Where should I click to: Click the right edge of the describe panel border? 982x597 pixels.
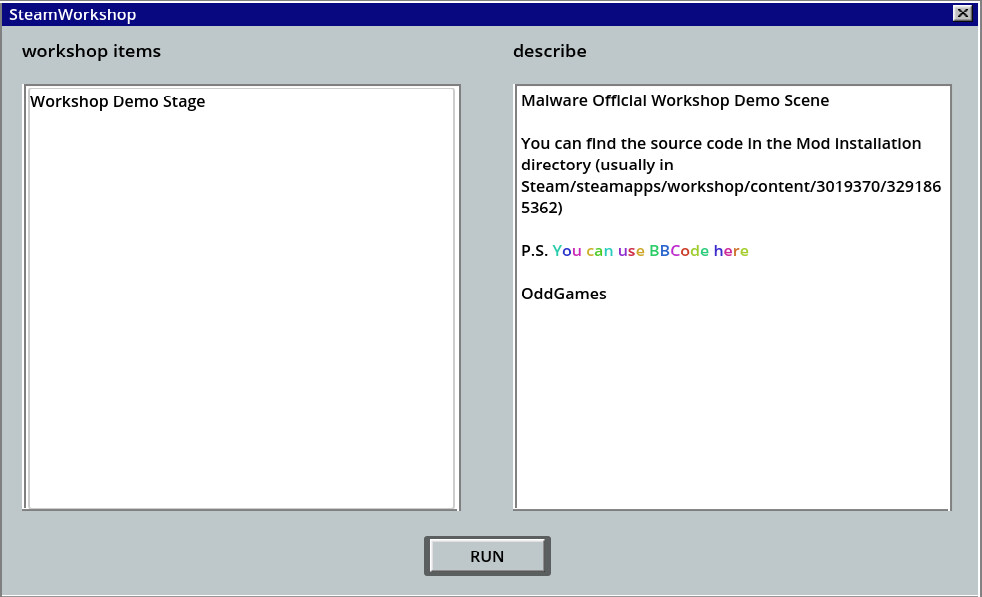coord(949,300)
